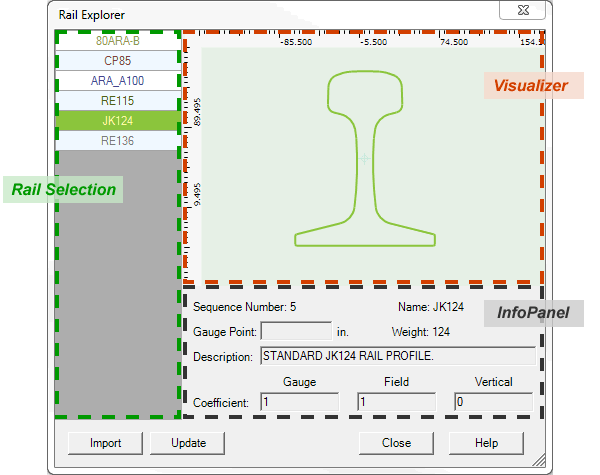Open Help for Rail Explorer
Viewport: 600px width, 475px height.
(x=486, y=443)
